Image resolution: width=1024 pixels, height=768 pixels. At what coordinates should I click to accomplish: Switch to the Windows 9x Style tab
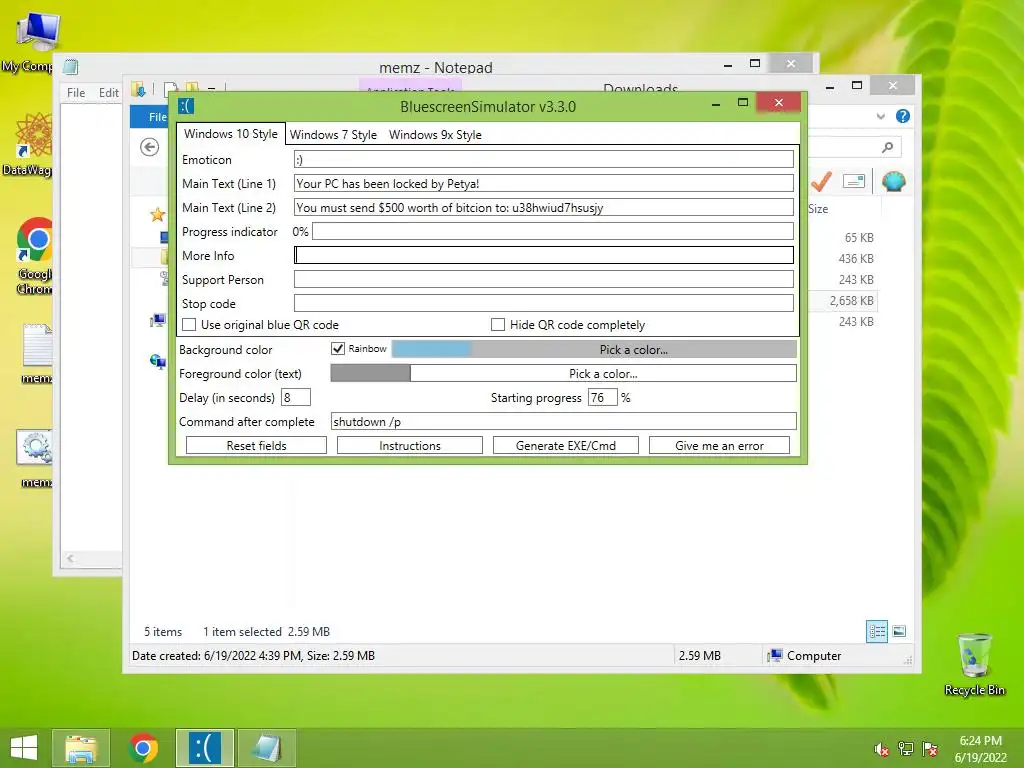click(435, 135)
